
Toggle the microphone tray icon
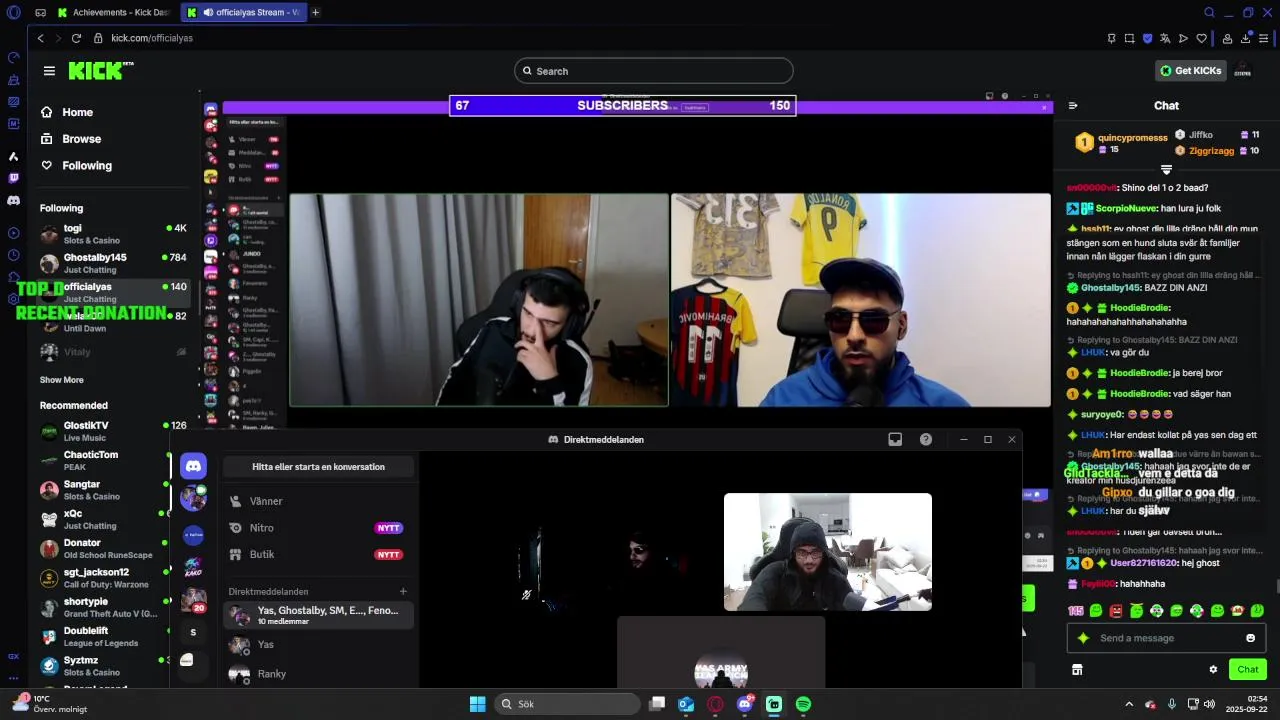coord(1171,704)
